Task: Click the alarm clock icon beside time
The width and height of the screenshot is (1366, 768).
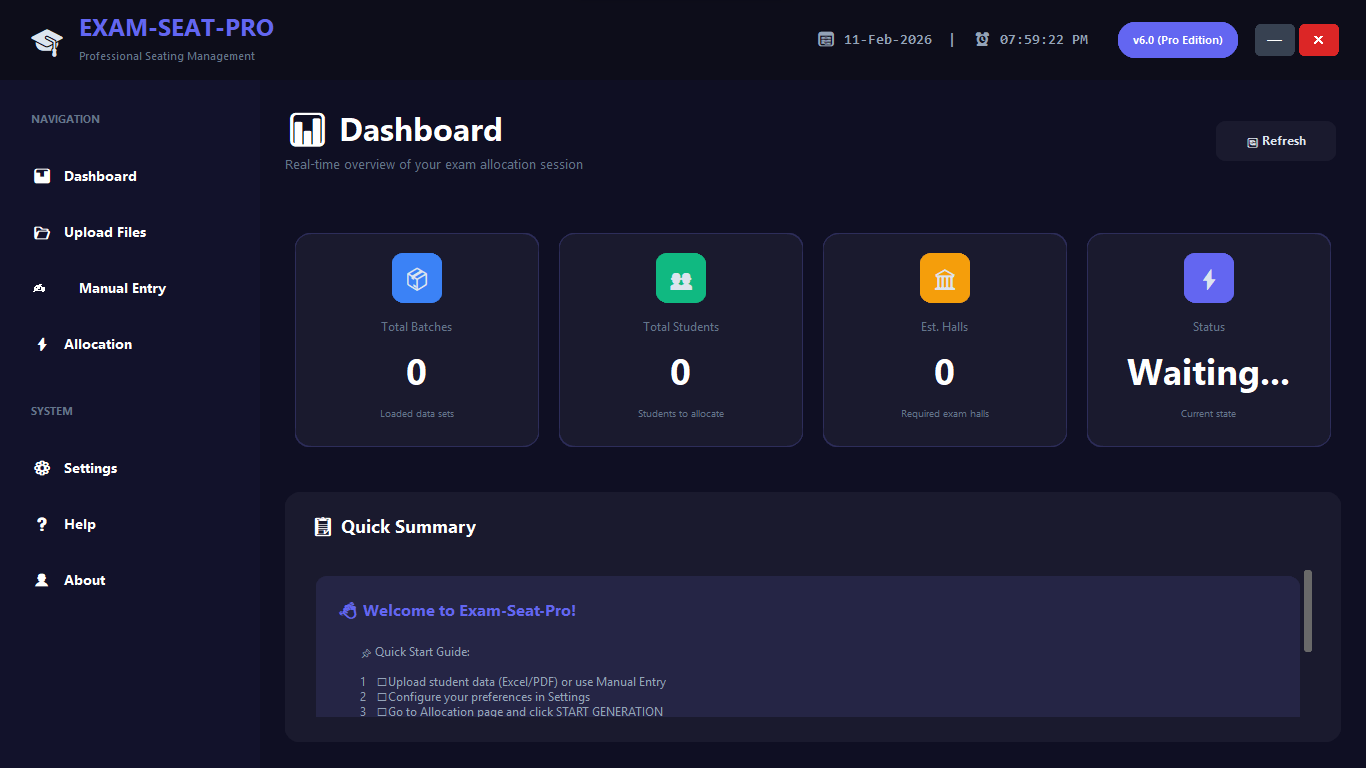Action: pos(982,40)
